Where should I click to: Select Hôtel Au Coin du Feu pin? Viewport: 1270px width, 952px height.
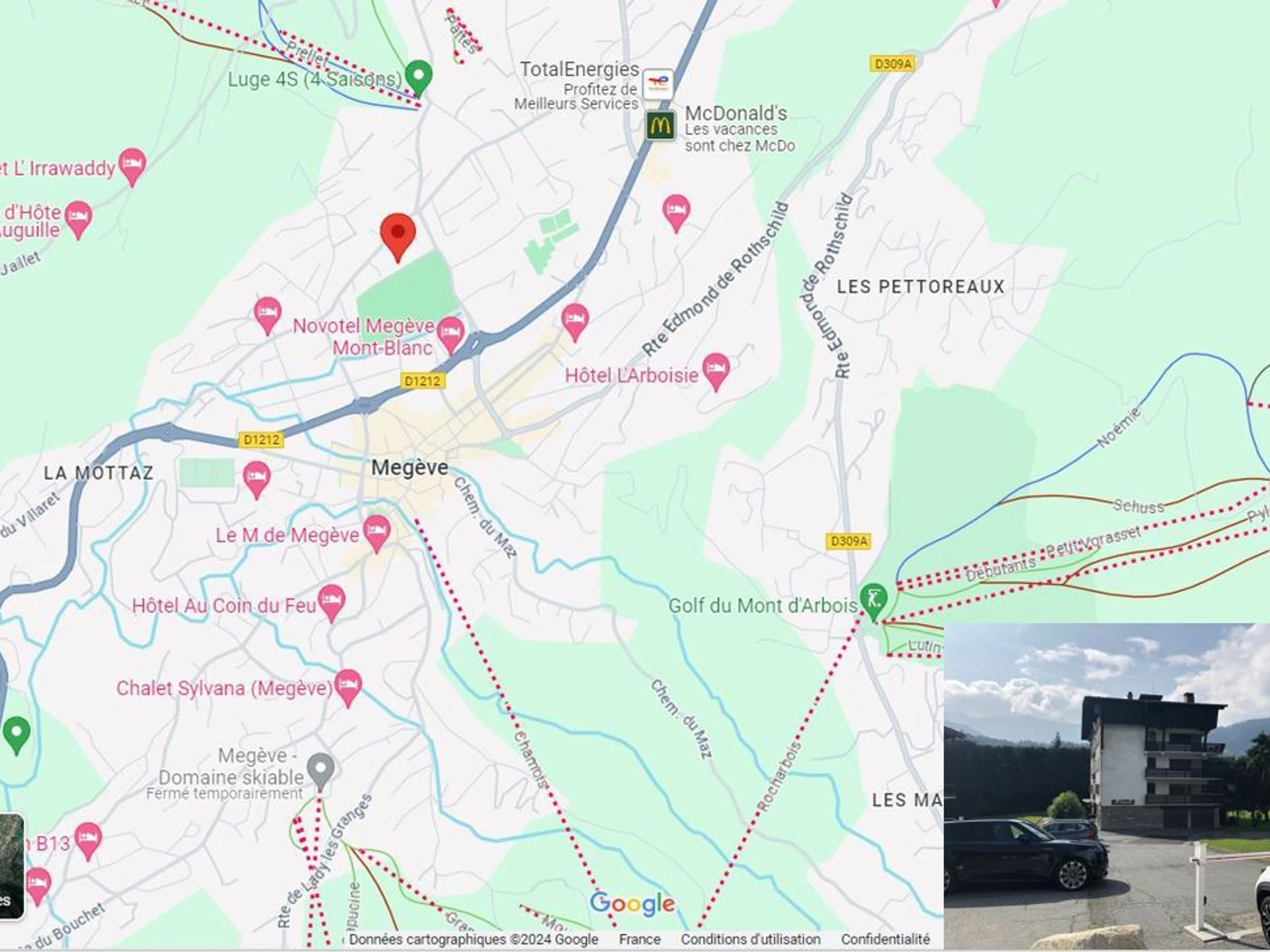tap(332, 603)
